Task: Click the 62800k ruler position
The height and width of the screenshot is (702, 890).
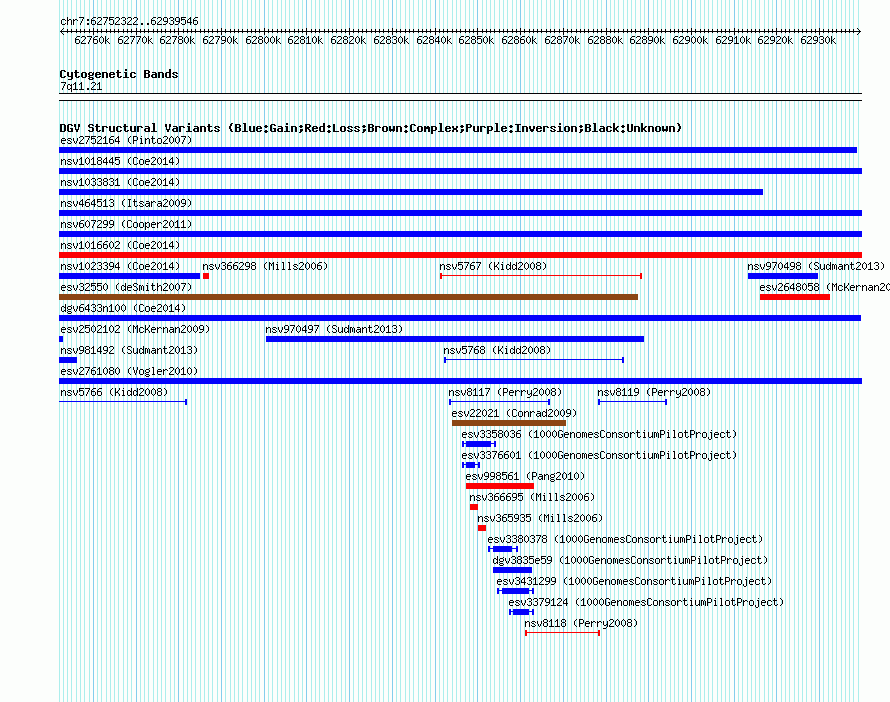Action: [263, 40]
